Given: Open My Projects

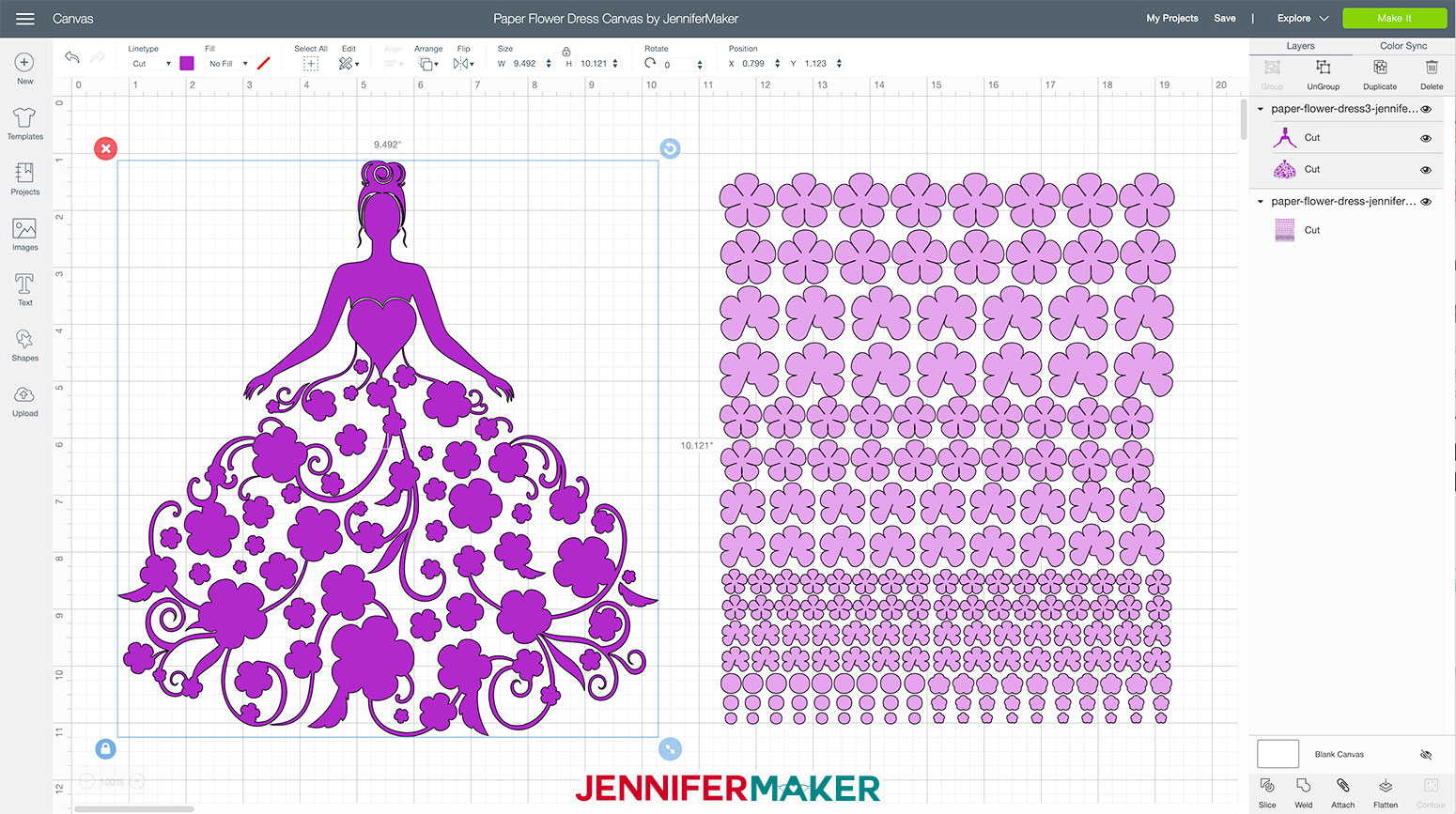Looking at the screenshot, I should tap(1172, 18).
